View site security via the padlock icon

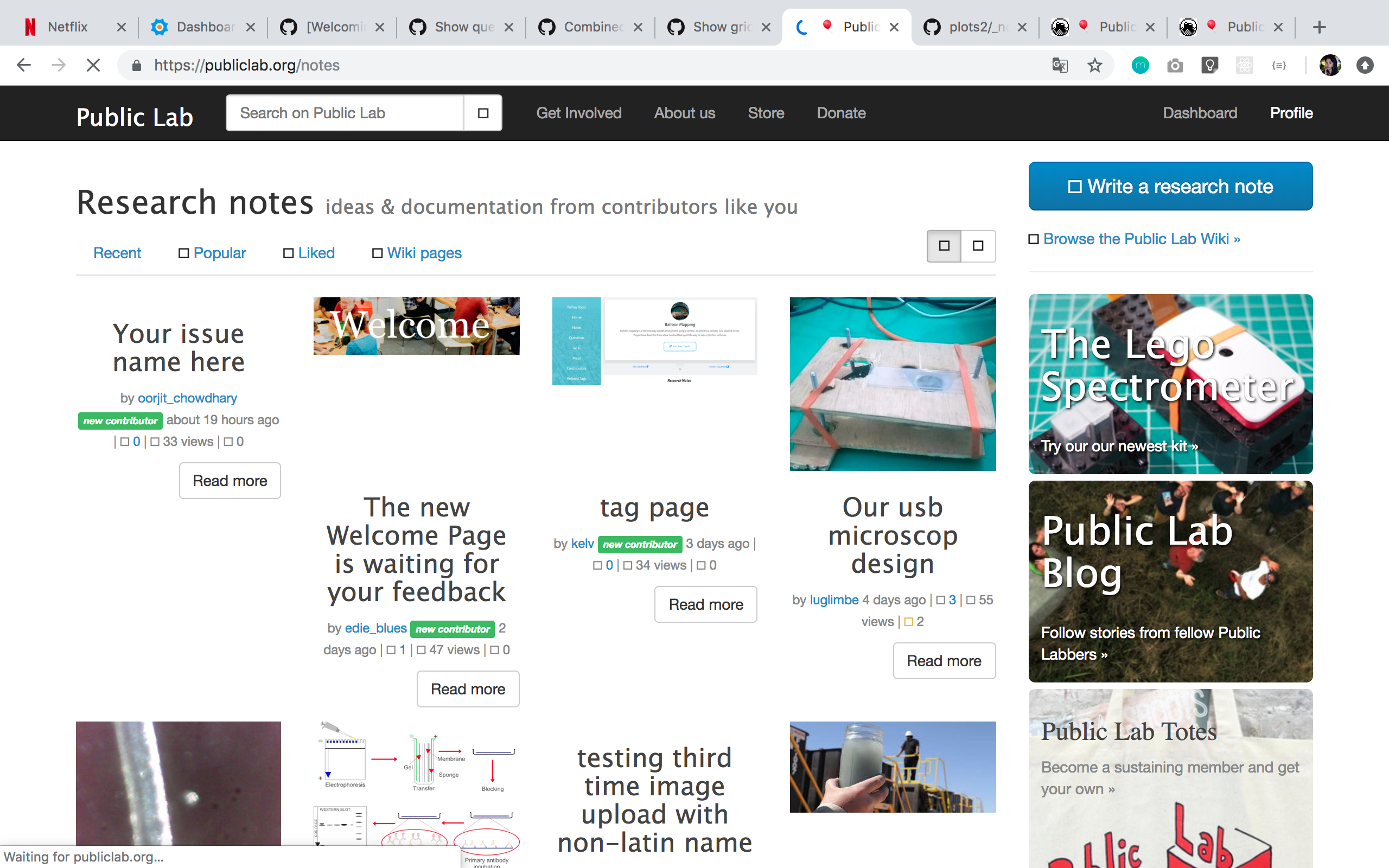pos(137,65)
